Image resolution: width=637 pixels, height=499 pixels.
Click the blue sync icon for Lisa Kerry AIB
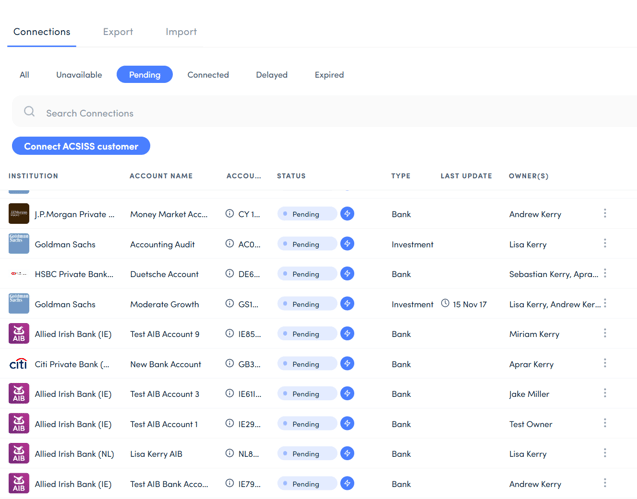347,454
